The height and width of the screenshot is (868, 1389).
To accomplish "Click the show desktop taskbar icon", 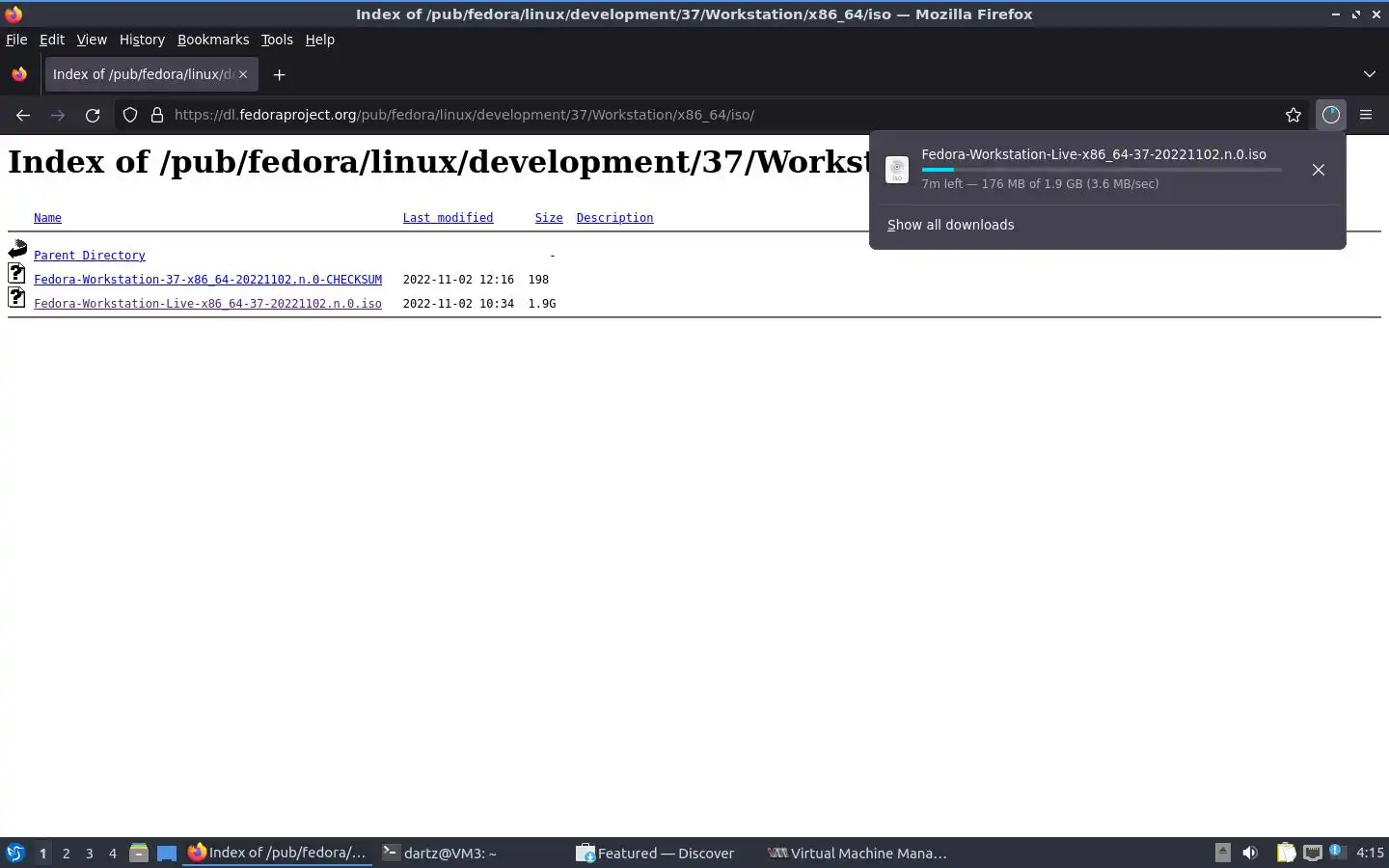I will pos(167,853).
